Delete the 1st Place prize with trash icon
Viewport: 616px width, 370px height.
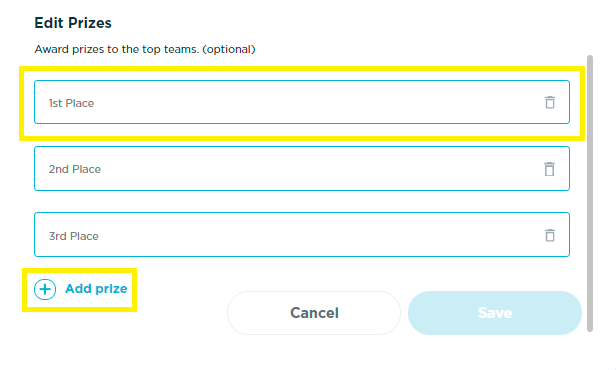(x=550, y=102)
